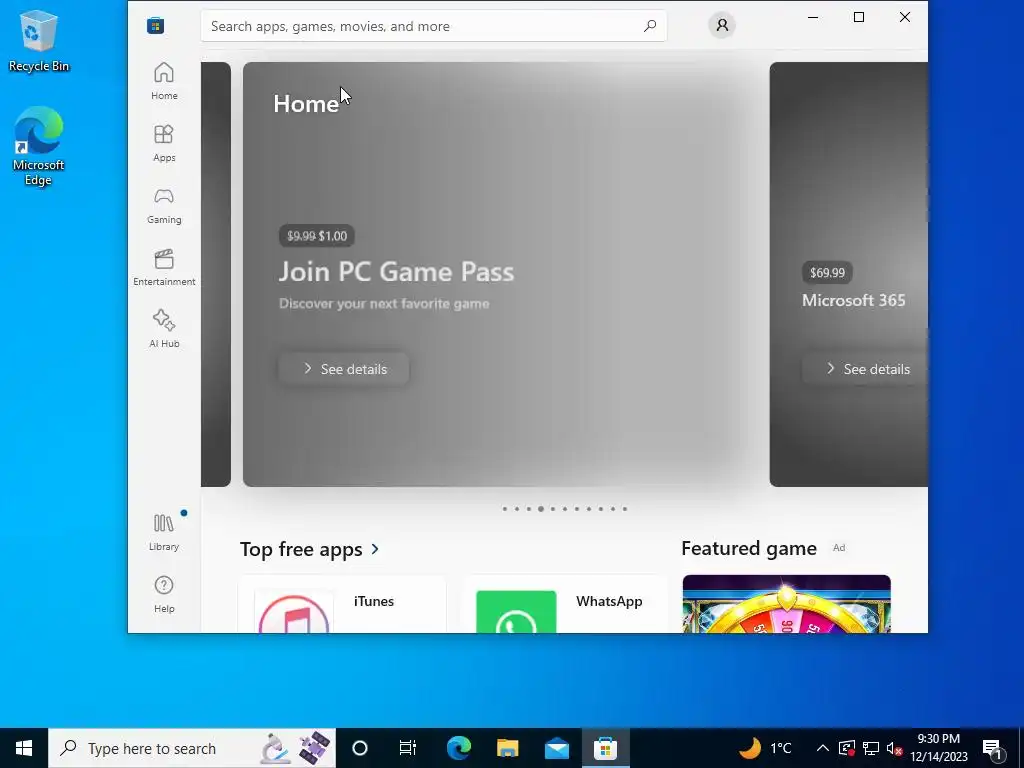The height and width of the screenshot is (768, 1024).
Task: Select the last carousel page dot
Action: coord(625,509)
